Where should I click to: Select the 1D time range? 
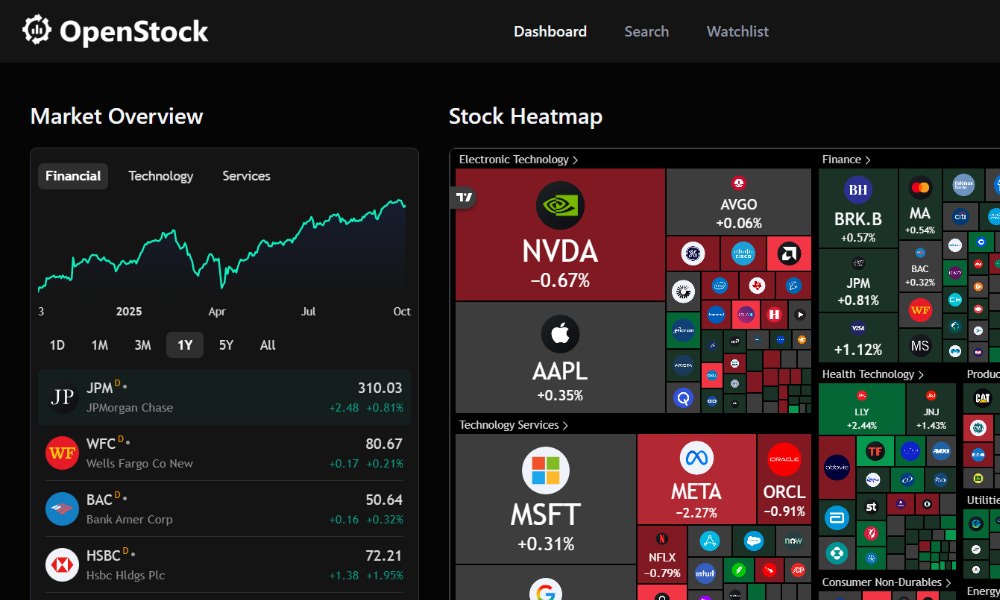click(x=57, y=345)
